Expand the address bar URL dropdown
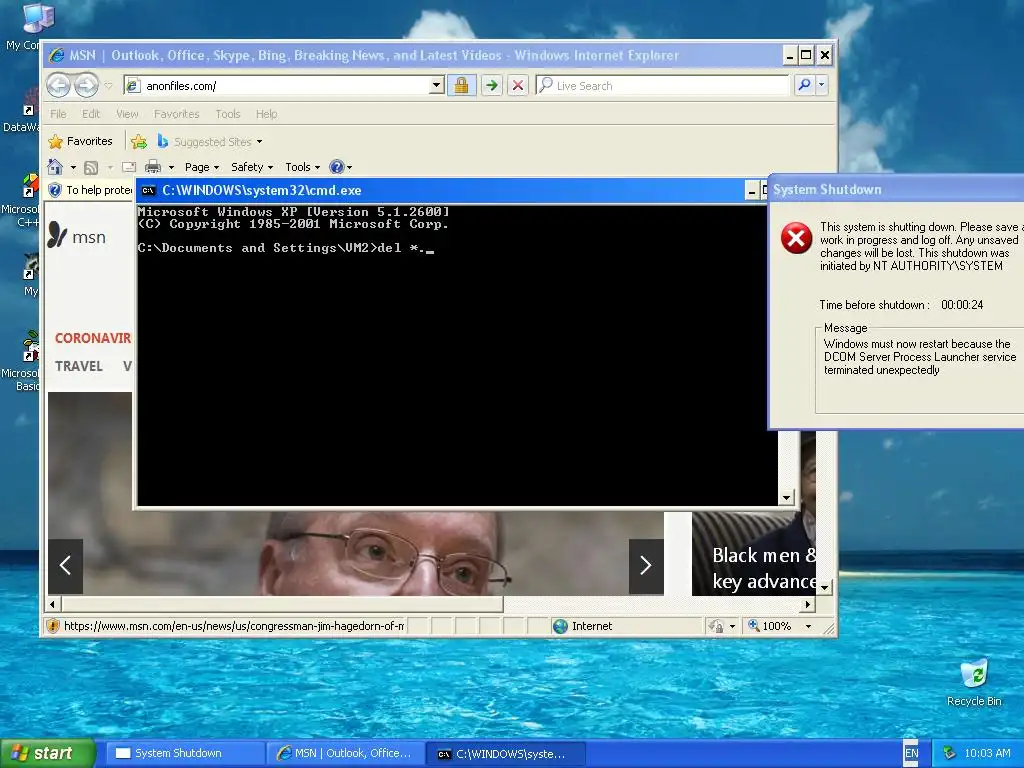1024x768 pixels. [436, 86]
